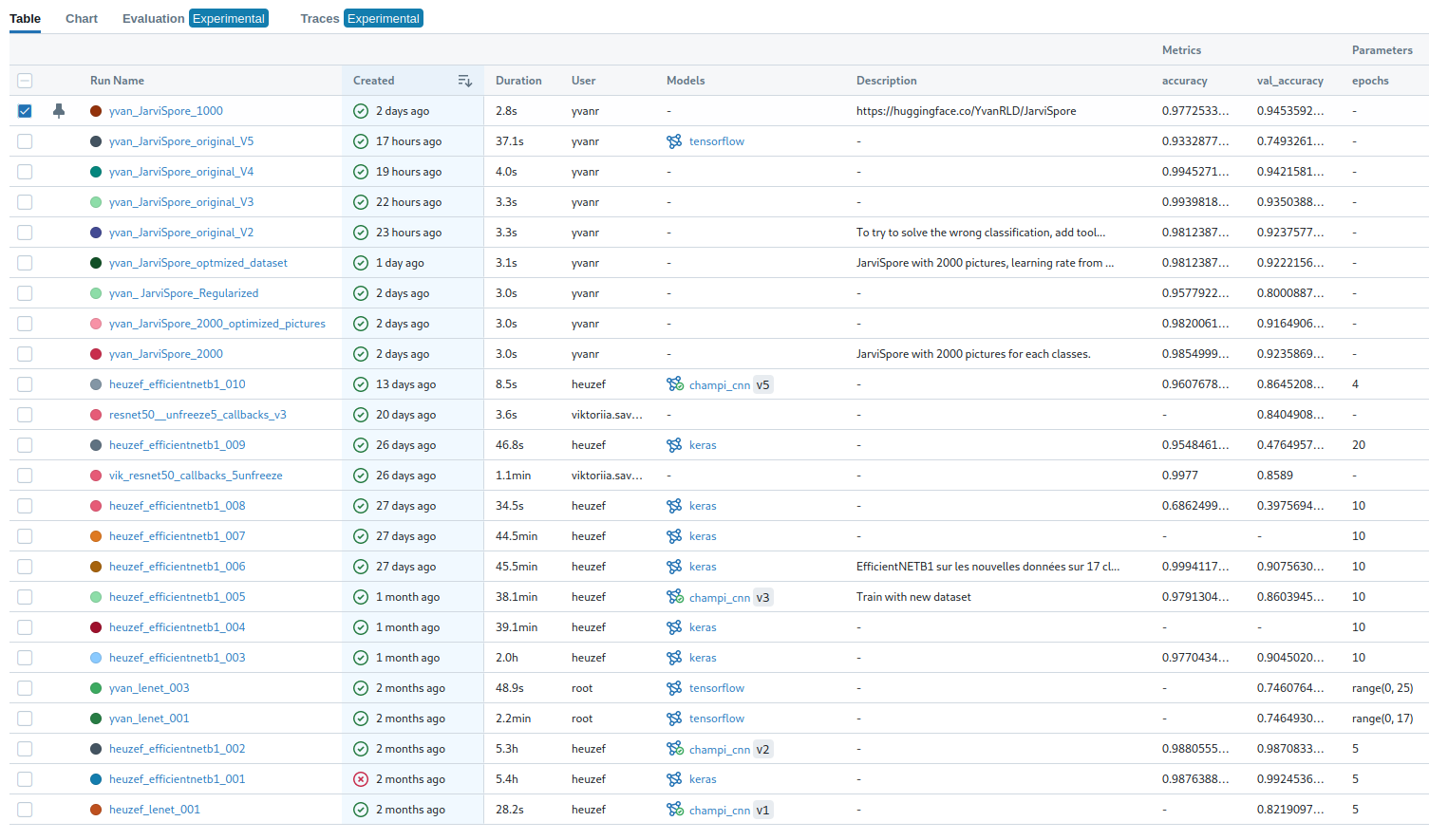Tick checkbox for yvan_JarviSpore_original_V3
Image resolution: width=1429 pixels, height=840 pixels.
(25, 202)
